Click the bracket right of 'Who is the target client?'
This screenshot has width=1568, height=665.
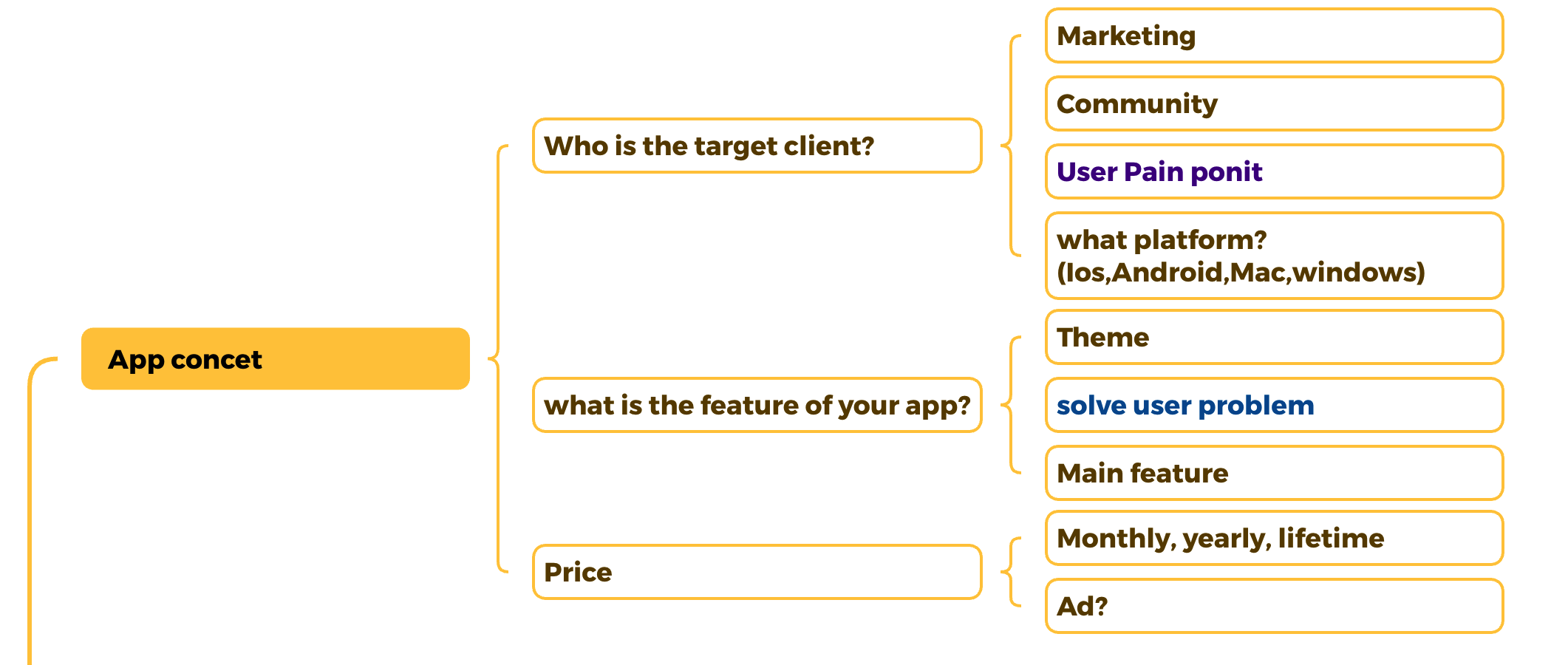[x=1010, y=146]
